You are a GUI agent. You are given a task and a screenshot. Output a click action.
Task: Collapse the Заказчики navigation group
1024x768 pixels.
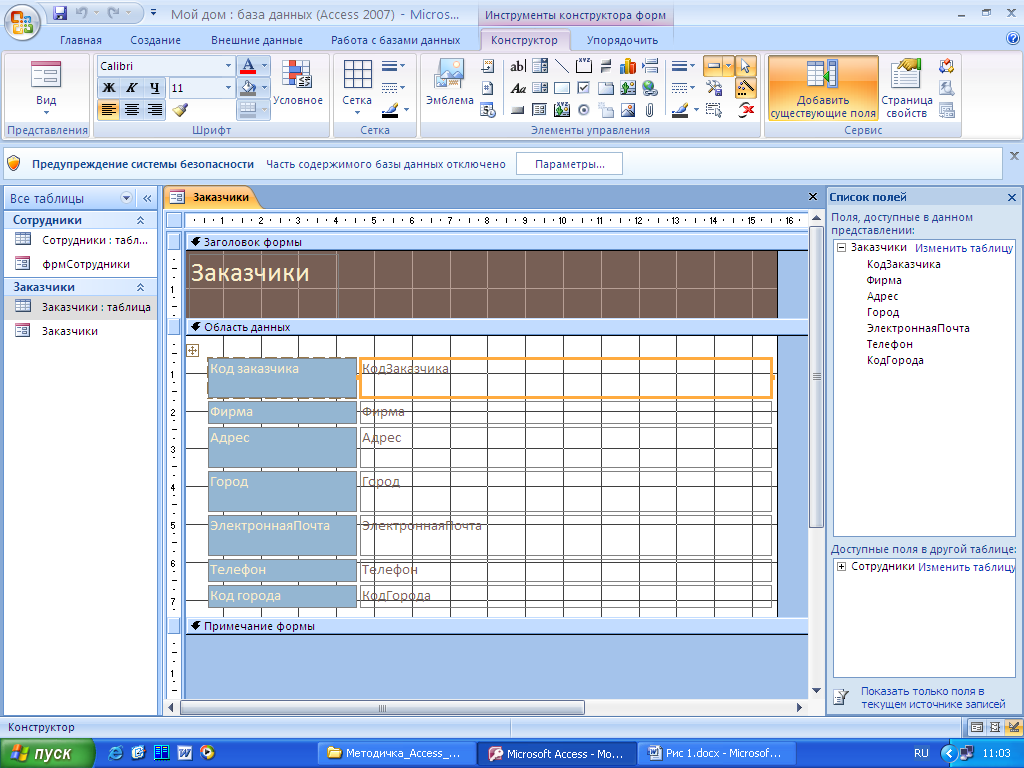point(140,287)
